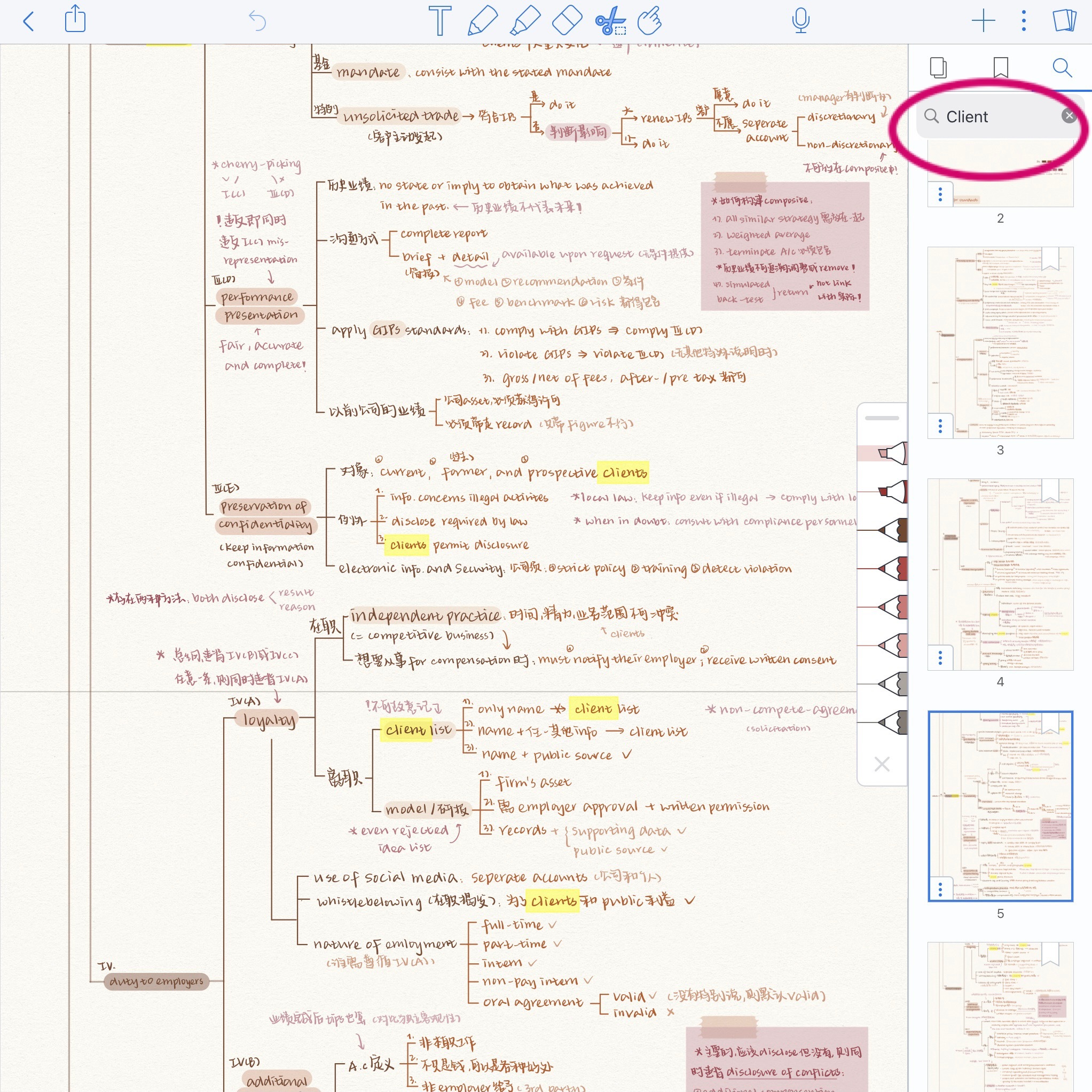Tap 'independent practice' heading
Image resolution: width=1092 pixels, height=1092 pixels.
(x=425, y=615)
